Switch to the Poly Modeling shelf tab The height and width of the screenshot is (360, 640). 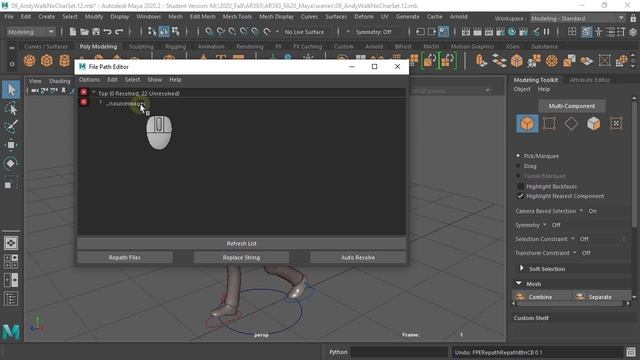click(98, 47)
